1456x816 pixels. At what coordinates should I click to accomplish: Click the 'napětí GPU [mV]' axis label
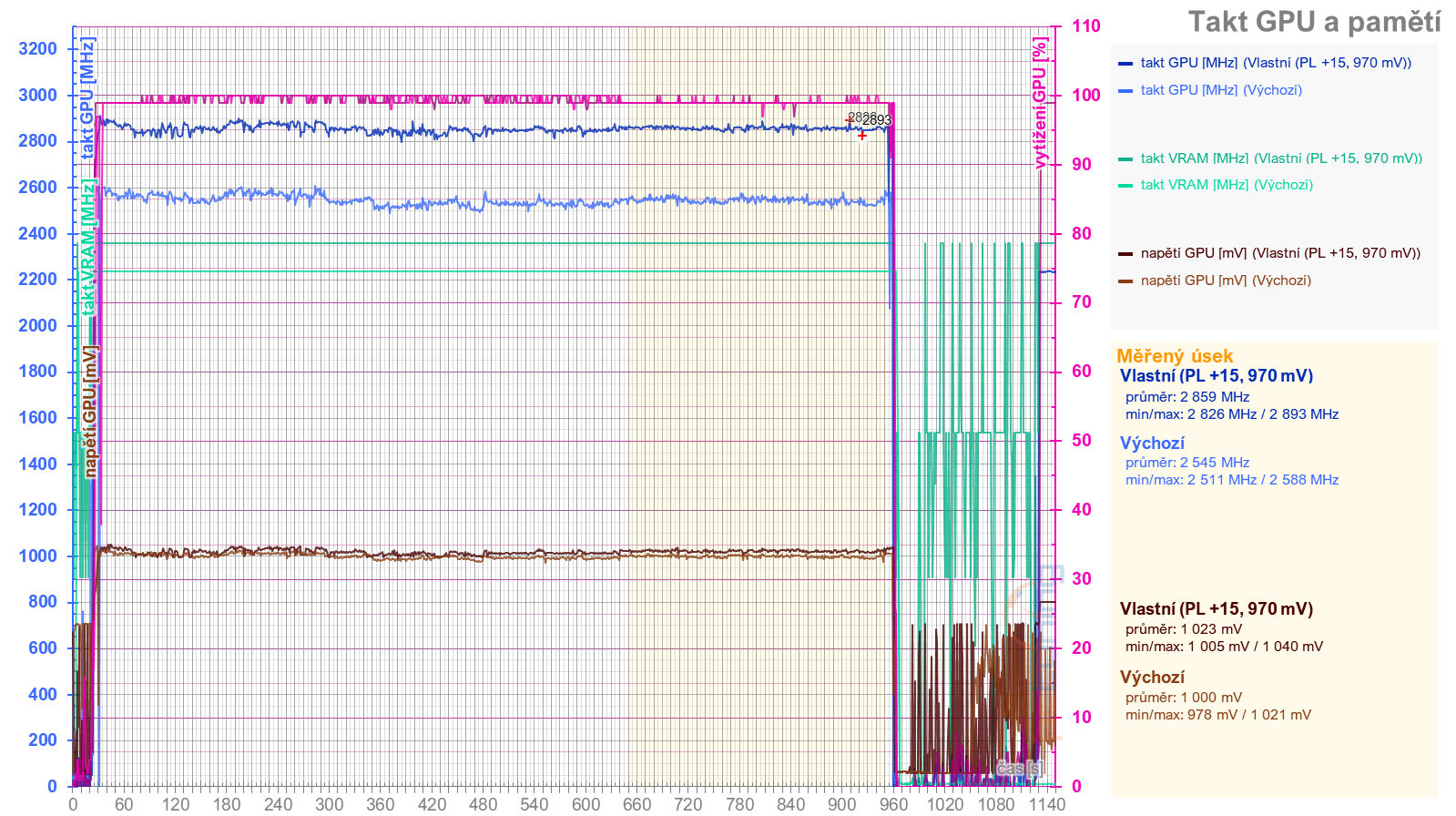point(90,412)
